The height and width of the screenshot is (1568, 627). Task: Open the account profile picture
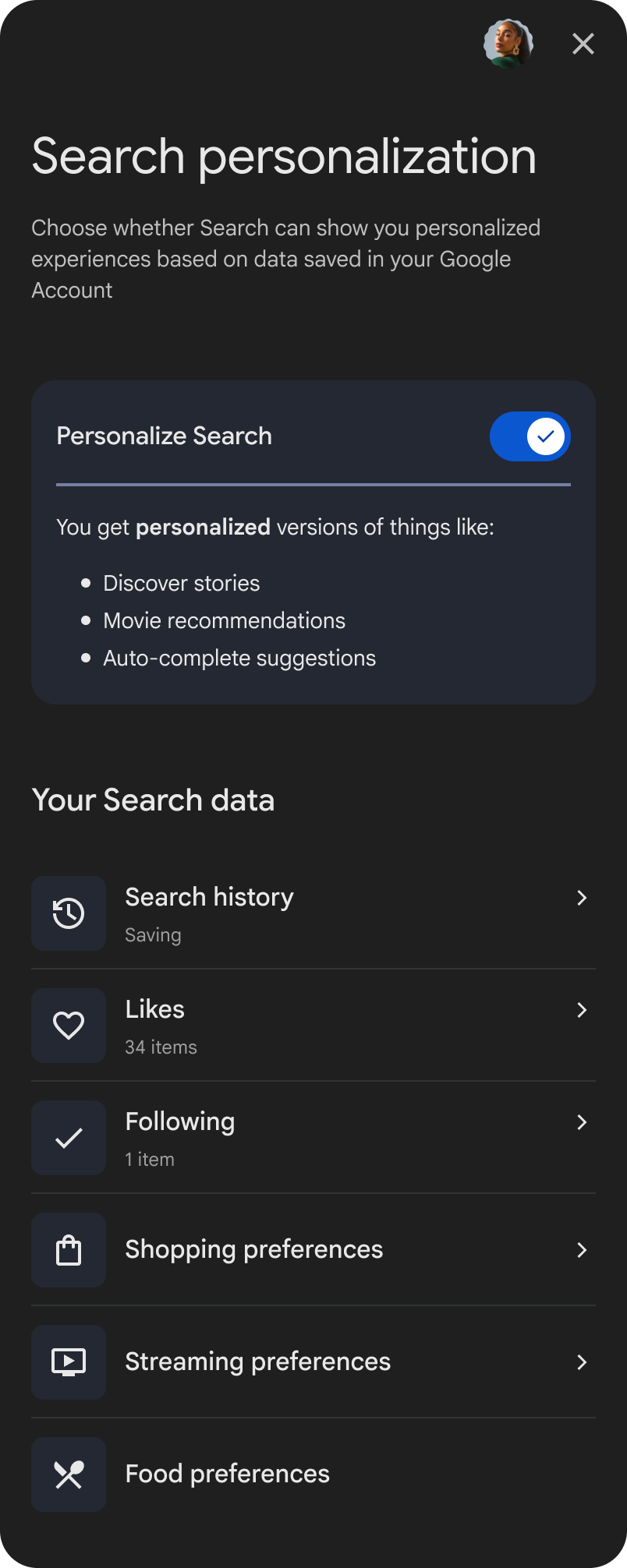508,44
